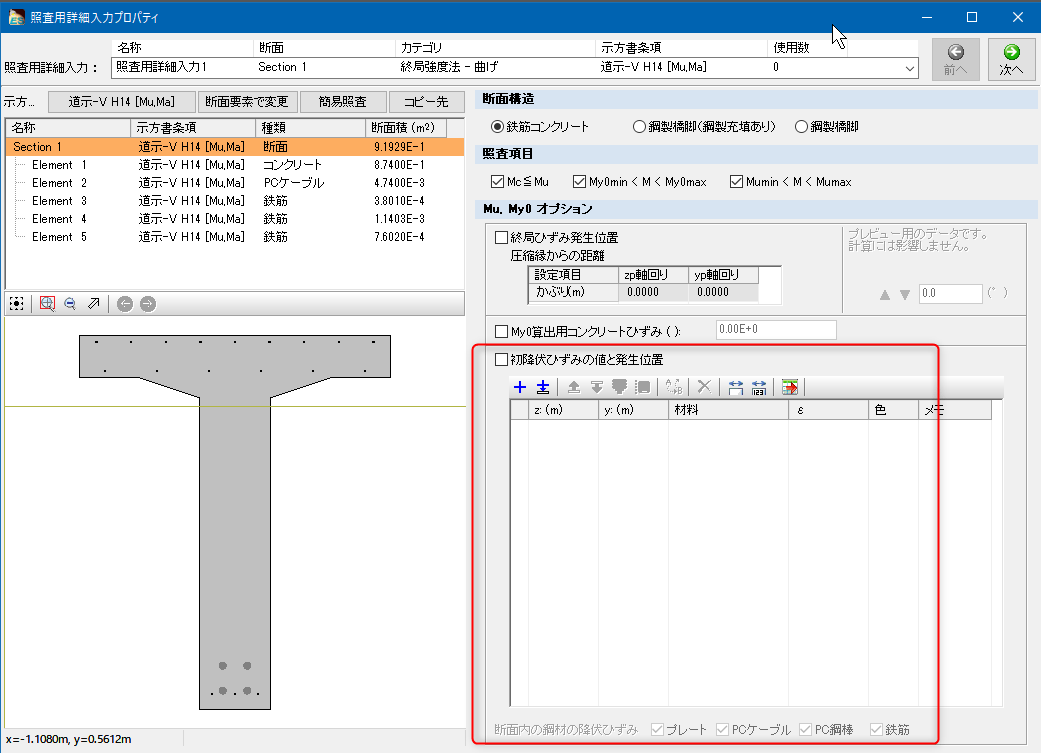
Task: Click the blue plus add-row icon
Action: (519, 387)
